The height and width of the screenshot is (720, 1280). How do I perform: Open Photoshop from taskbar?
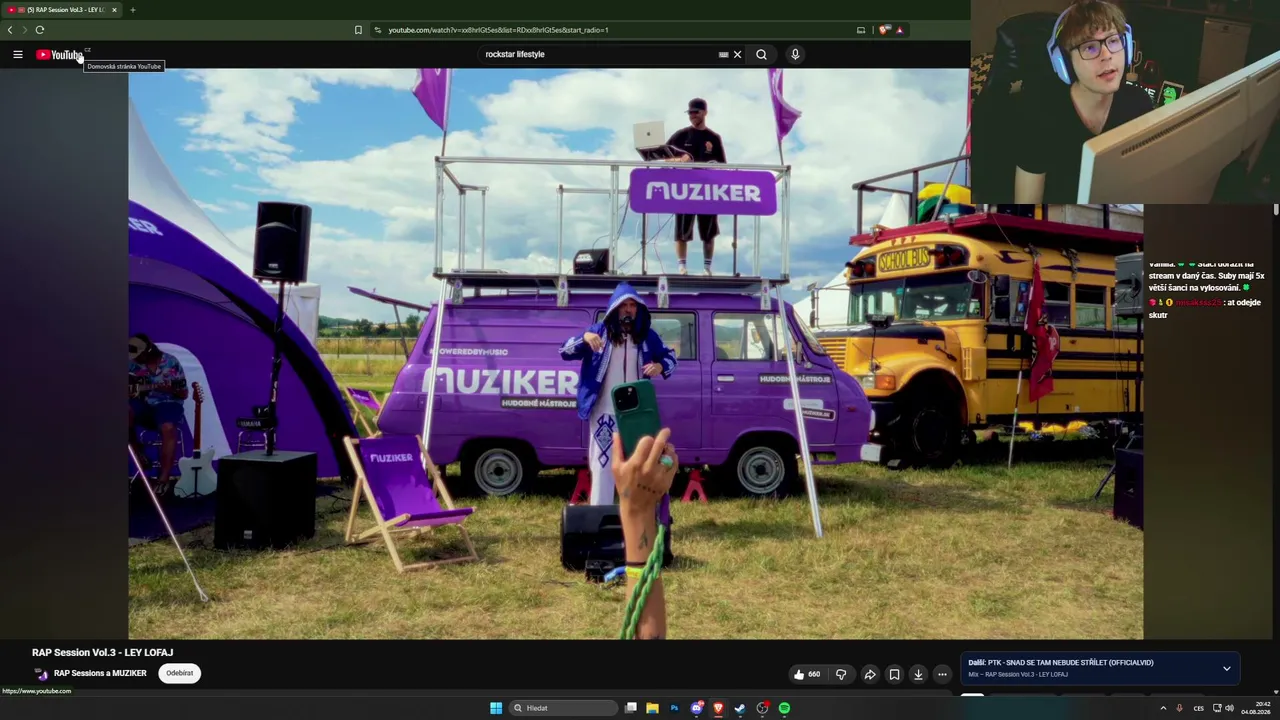tap(674, 708)
